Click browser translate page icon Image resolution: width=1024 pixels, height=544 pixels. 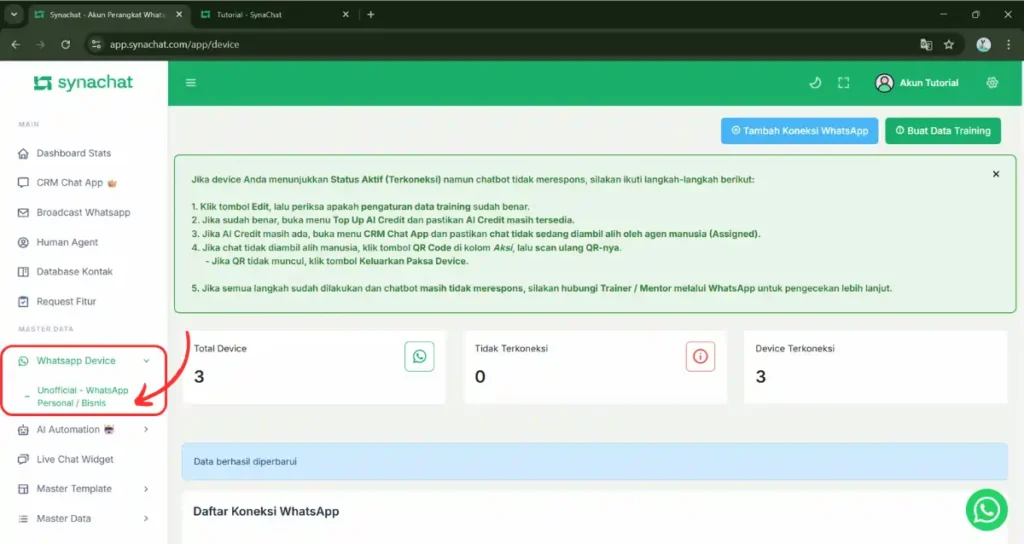tap(926, 44)
